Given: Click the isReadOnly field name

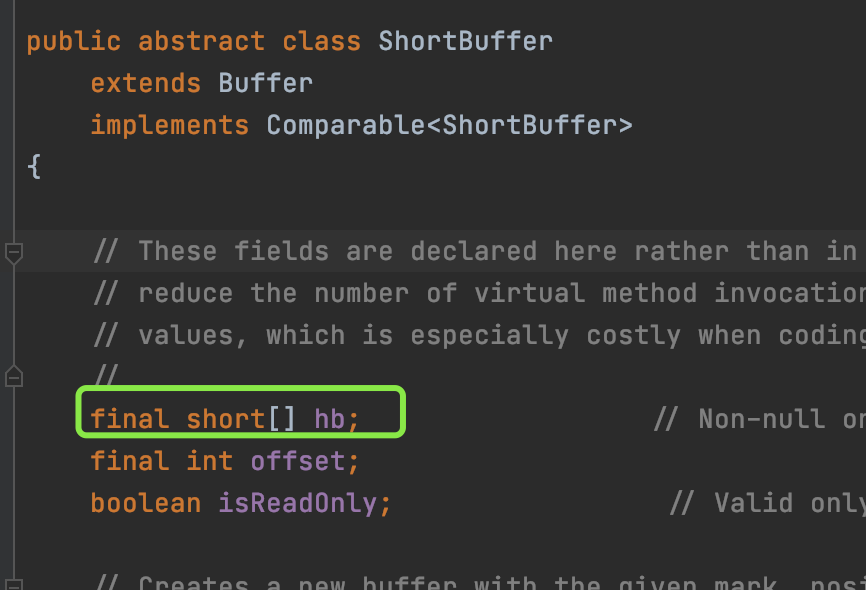Looking at the screenshot, I should point(298,503).
